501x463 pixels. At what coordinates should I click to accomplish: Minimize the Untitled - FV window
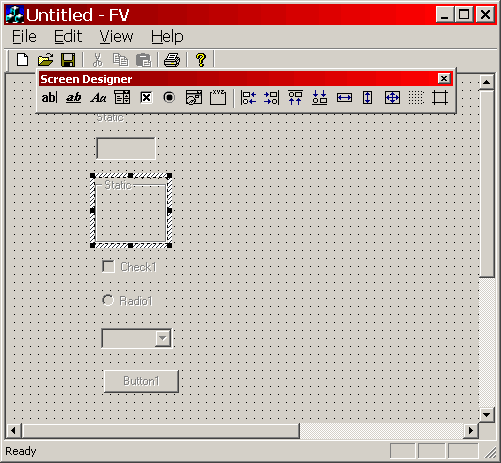click(x=445, y=15)
